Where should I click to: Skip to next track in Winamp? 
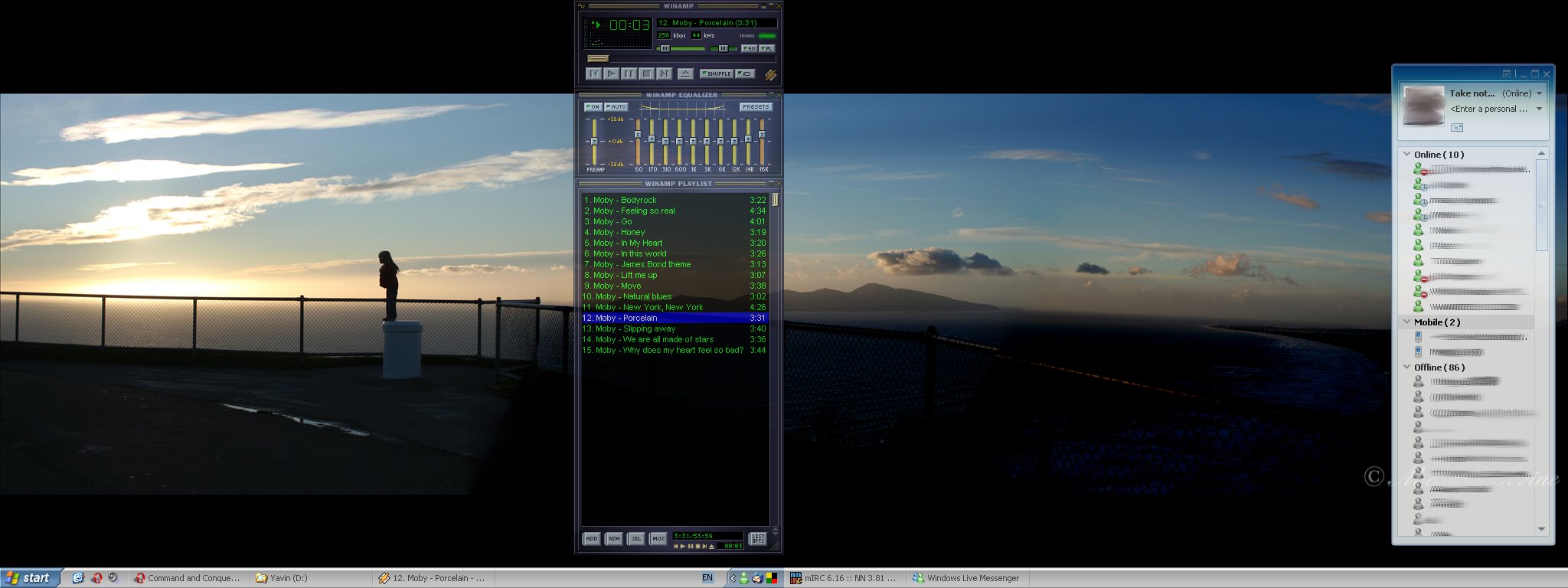664,74
